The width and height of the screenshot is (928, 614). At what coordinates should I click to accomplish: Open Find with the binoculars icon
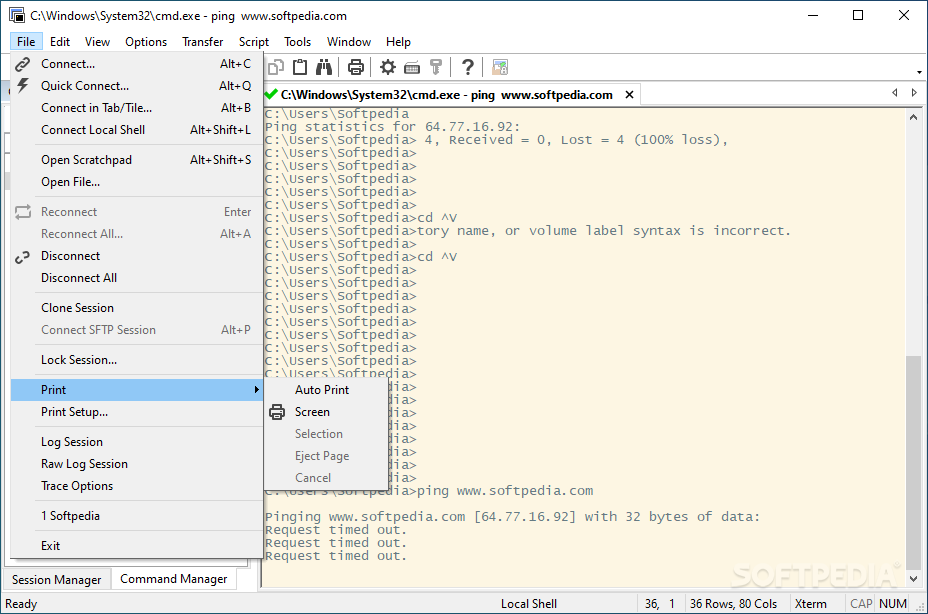point(324,67)
